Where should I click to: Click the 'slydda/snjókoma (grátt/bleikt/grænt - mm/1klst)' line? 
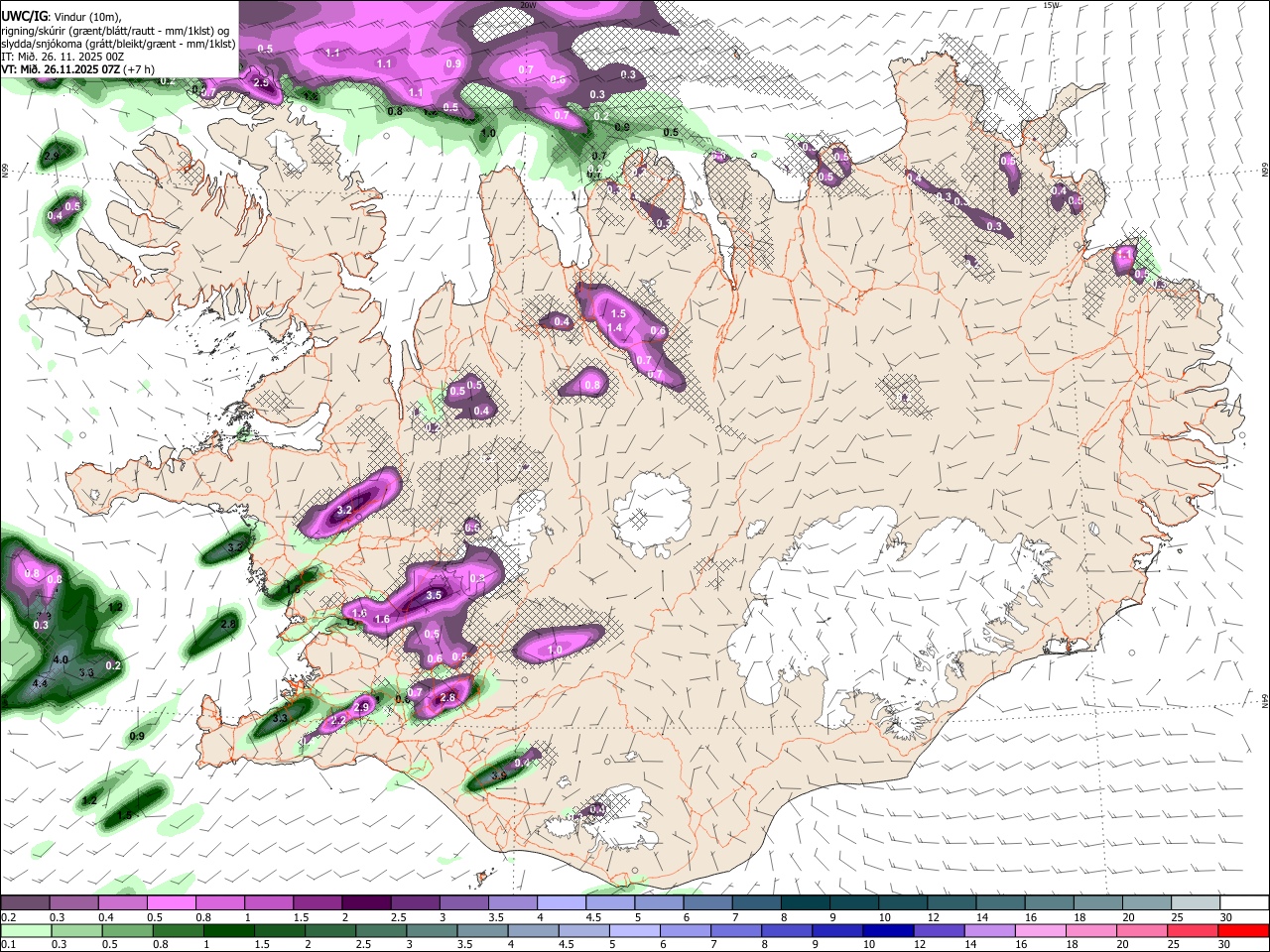click(x=118, y=44)
